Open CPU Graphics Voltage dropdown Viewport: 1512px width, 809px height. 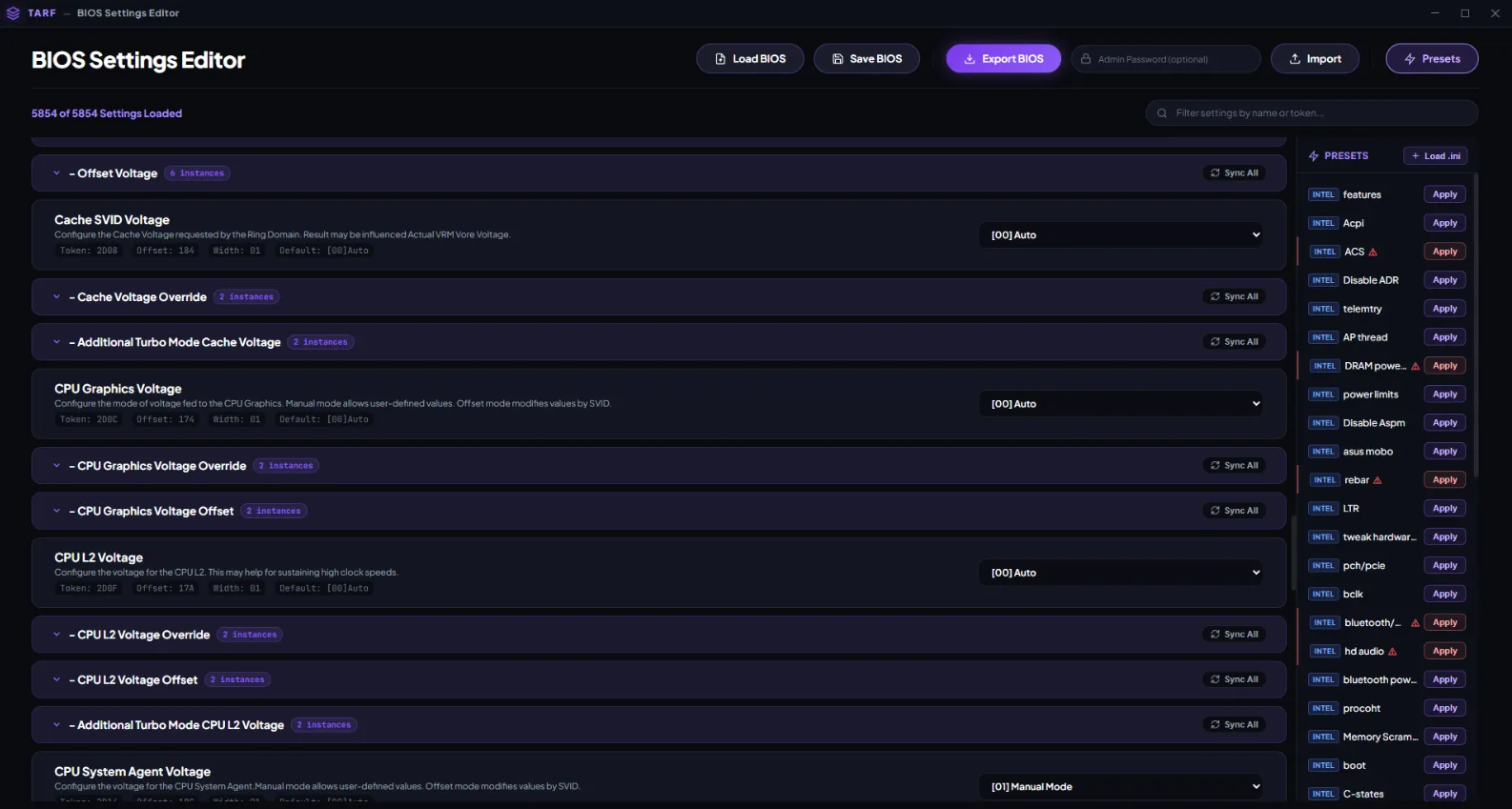(x=1121, y=404)
